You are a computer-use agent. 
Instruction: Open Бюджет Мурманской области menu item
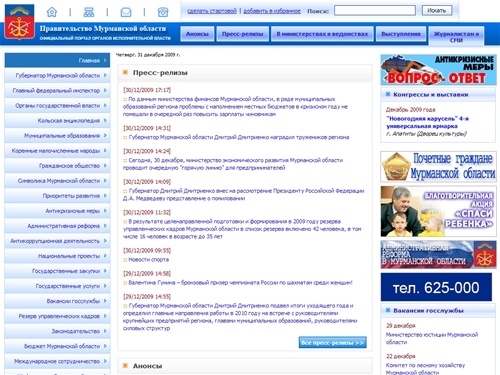57,346
